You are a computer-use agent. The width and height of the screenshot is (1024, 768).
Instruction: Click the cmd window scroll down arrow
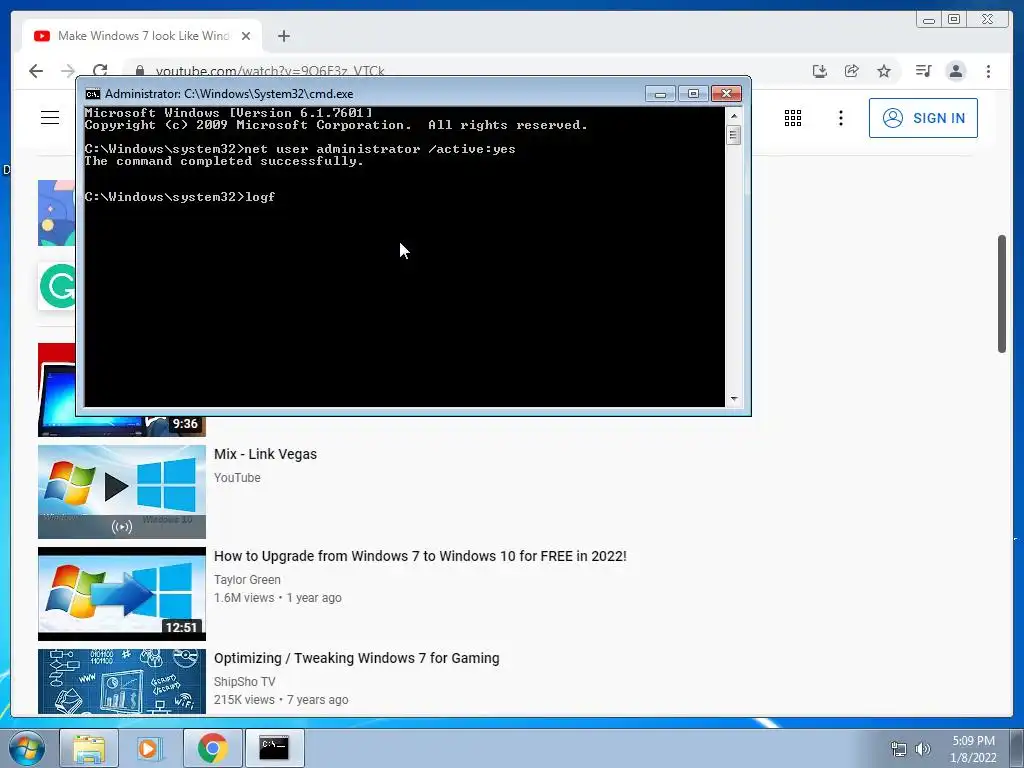tap(734, 398)
